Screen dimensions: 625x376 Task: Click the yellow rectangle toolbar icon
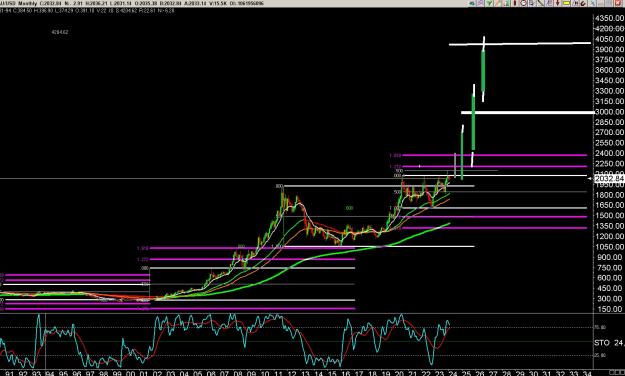tap(566, 3)
